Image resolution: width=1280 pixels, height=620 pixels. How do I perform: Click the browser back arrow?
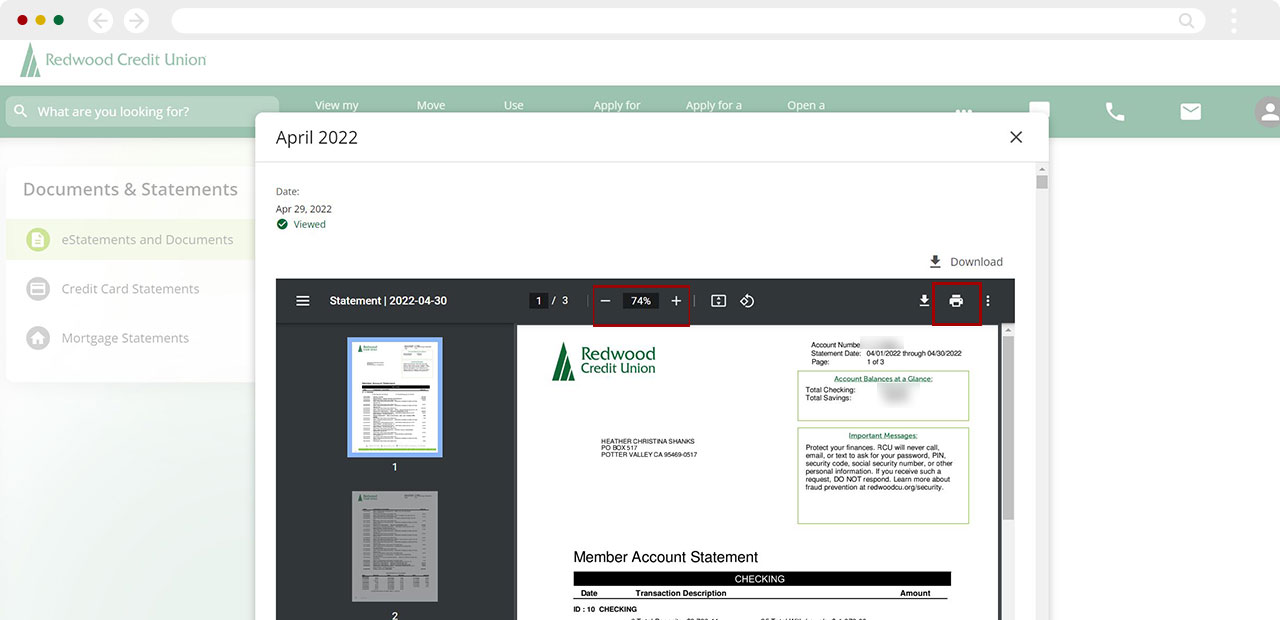click(100, 20)
